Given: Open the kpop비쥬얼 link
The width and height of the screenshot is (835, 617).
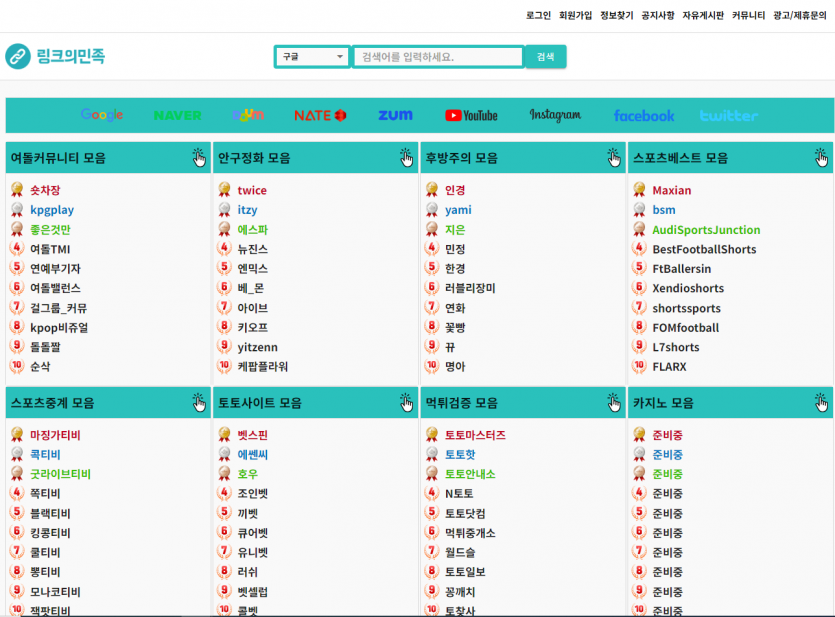Looking at the screenshot, I should 59,327.
